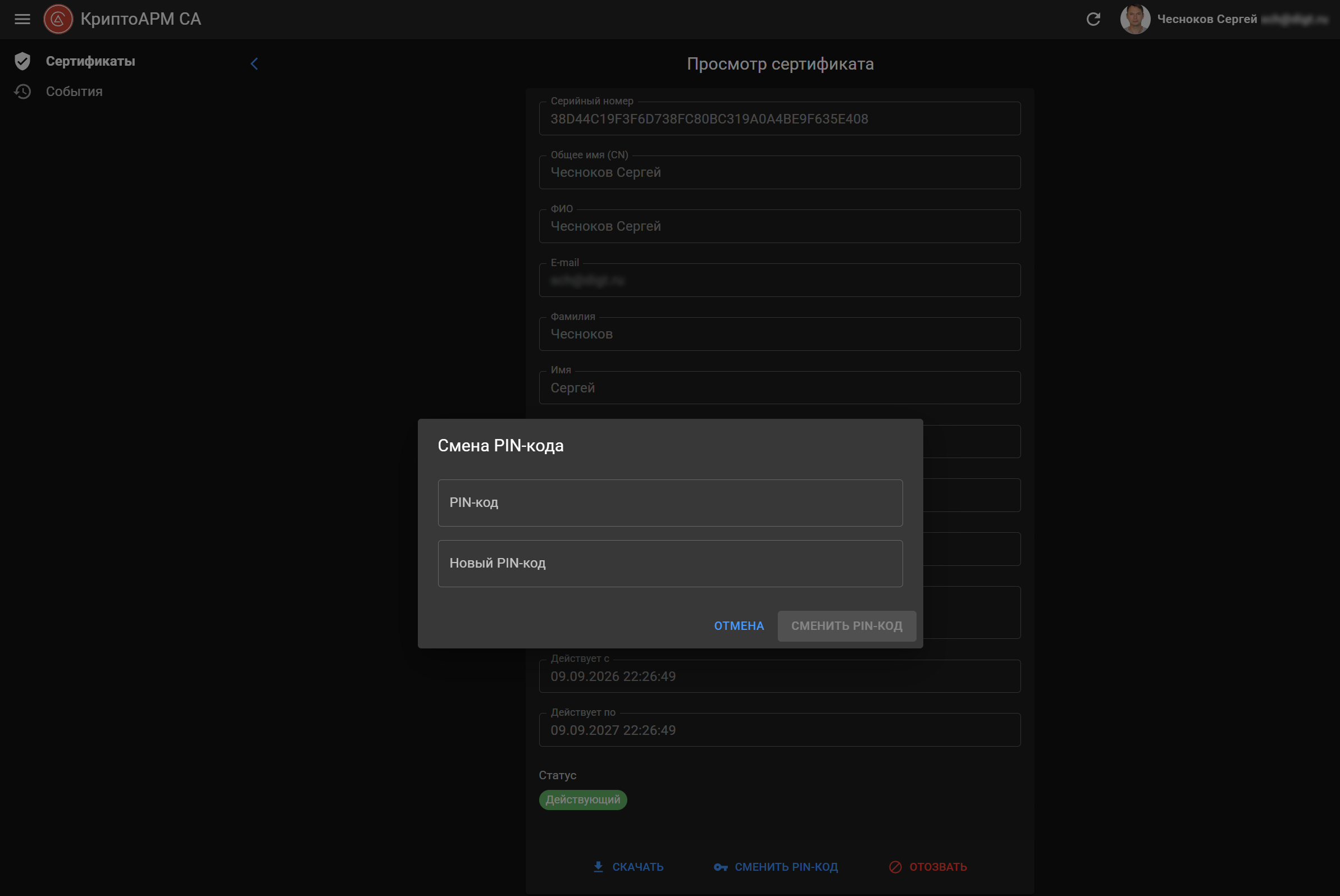Click the Фамилия field with Чесноков
The image size is (1340, 896).
[x=779, y=333]
